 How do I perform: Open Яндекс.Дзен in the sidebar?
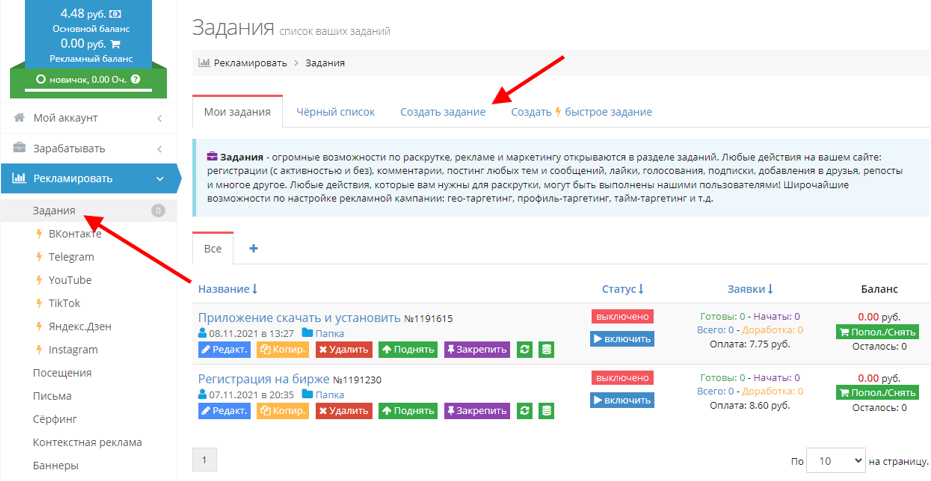80,327
